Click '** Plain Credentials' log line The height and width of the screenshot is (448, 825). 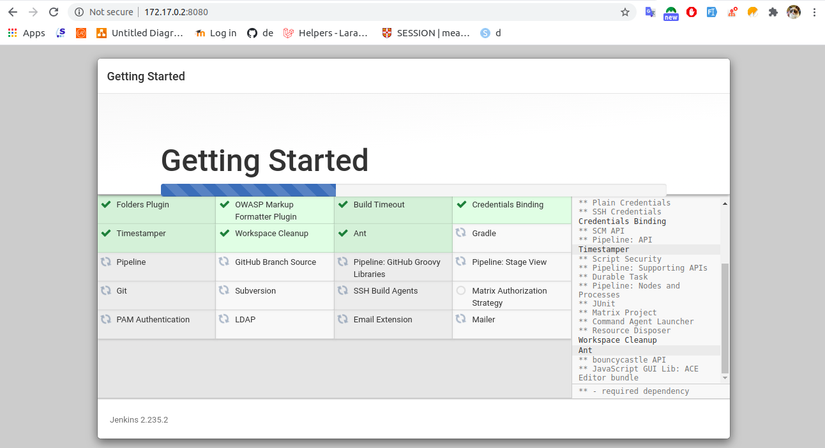coord(625,203)
